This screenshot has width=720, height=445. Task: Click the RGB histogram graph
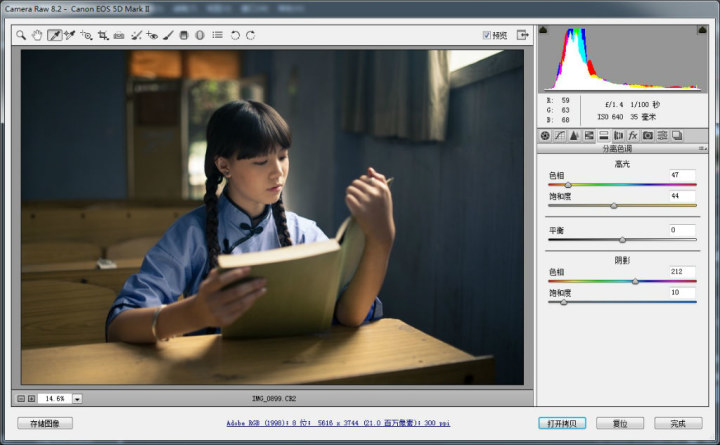[x=622, y=59]
